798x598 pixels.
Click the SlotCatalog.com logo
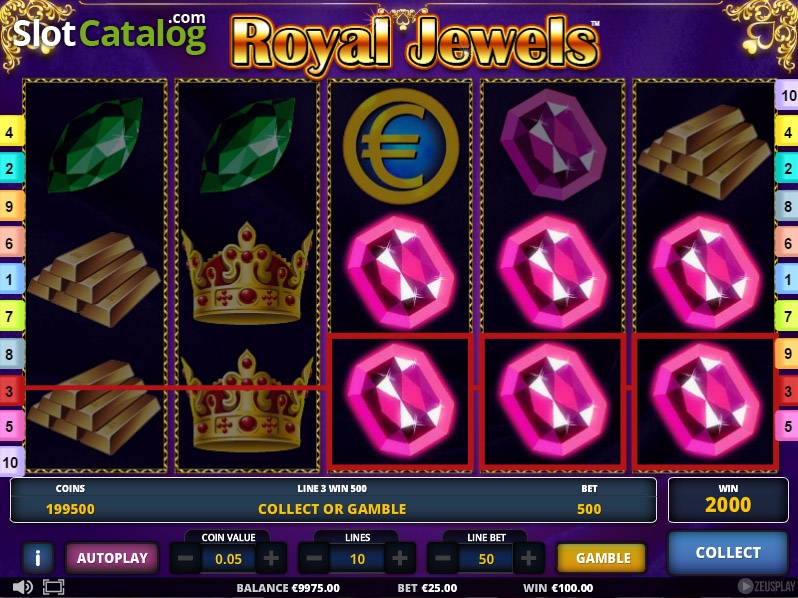(109, 33)
